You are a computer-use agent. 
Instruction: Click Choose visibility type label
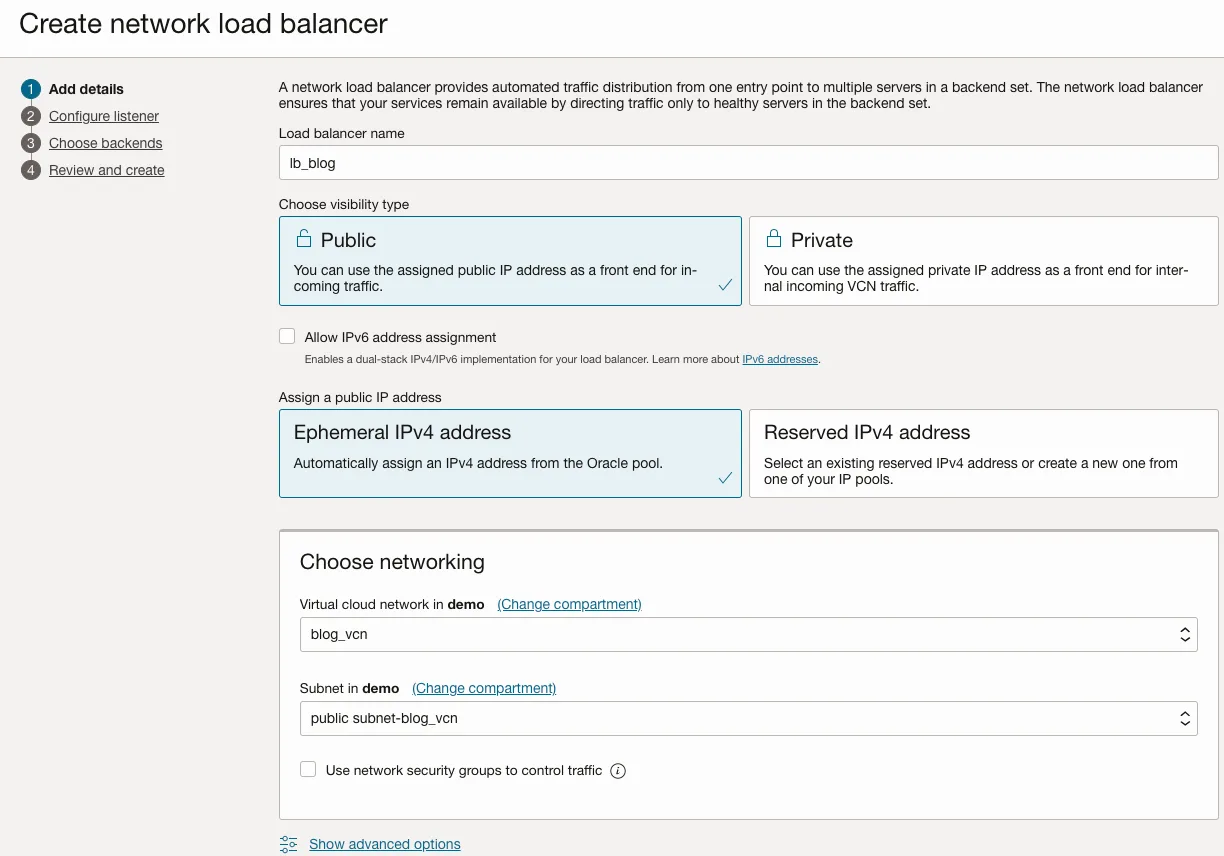(344, 204)
